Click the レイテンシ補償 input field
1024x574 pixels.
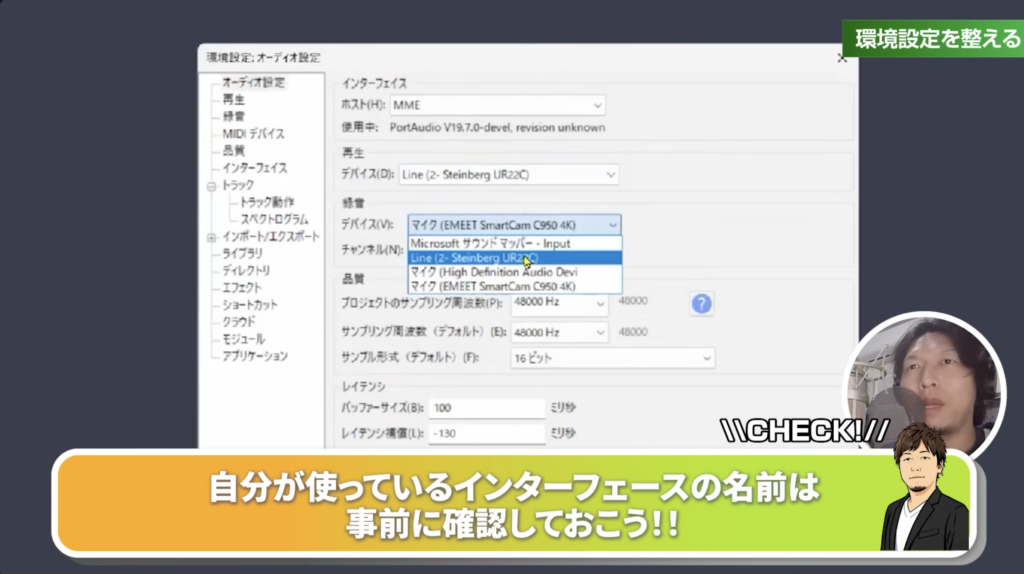tap(486, 433)
